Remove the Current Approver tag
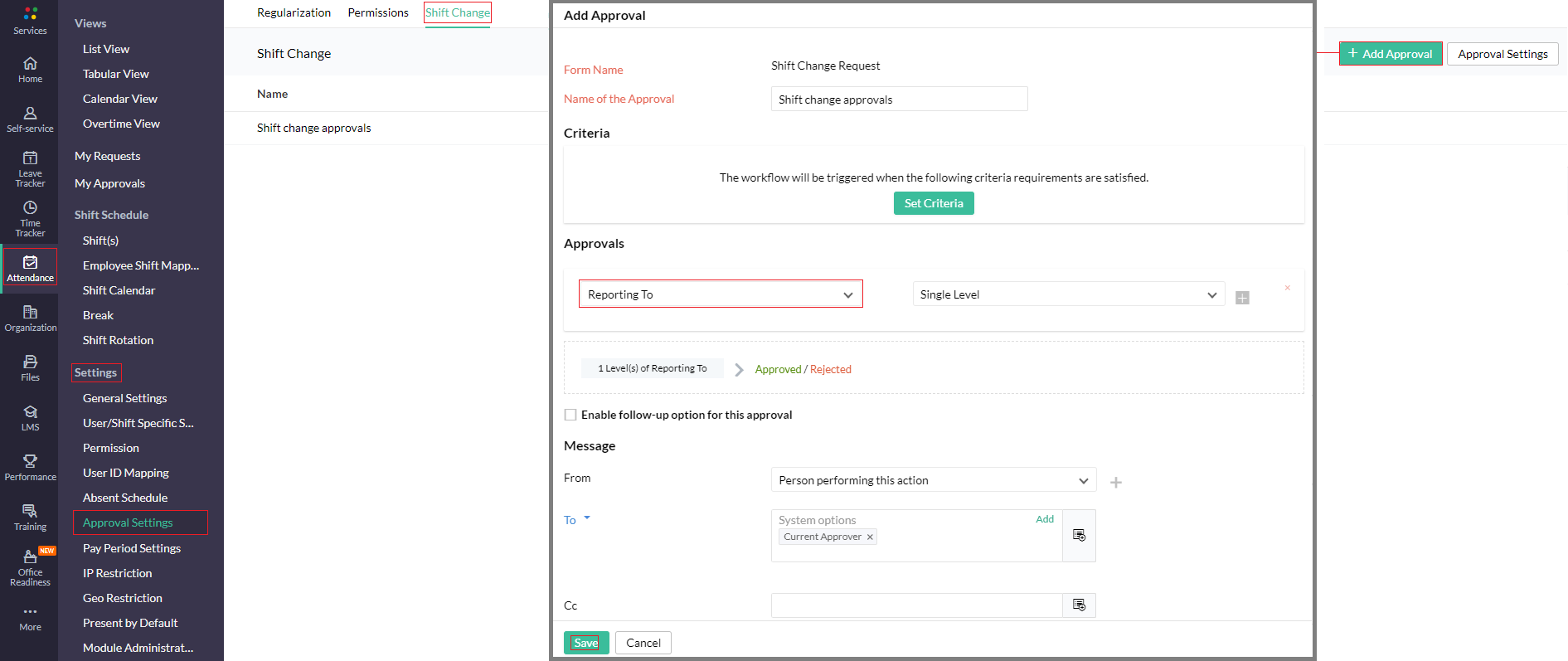Viewport: 1568px width, 661px height. (870, 537)
